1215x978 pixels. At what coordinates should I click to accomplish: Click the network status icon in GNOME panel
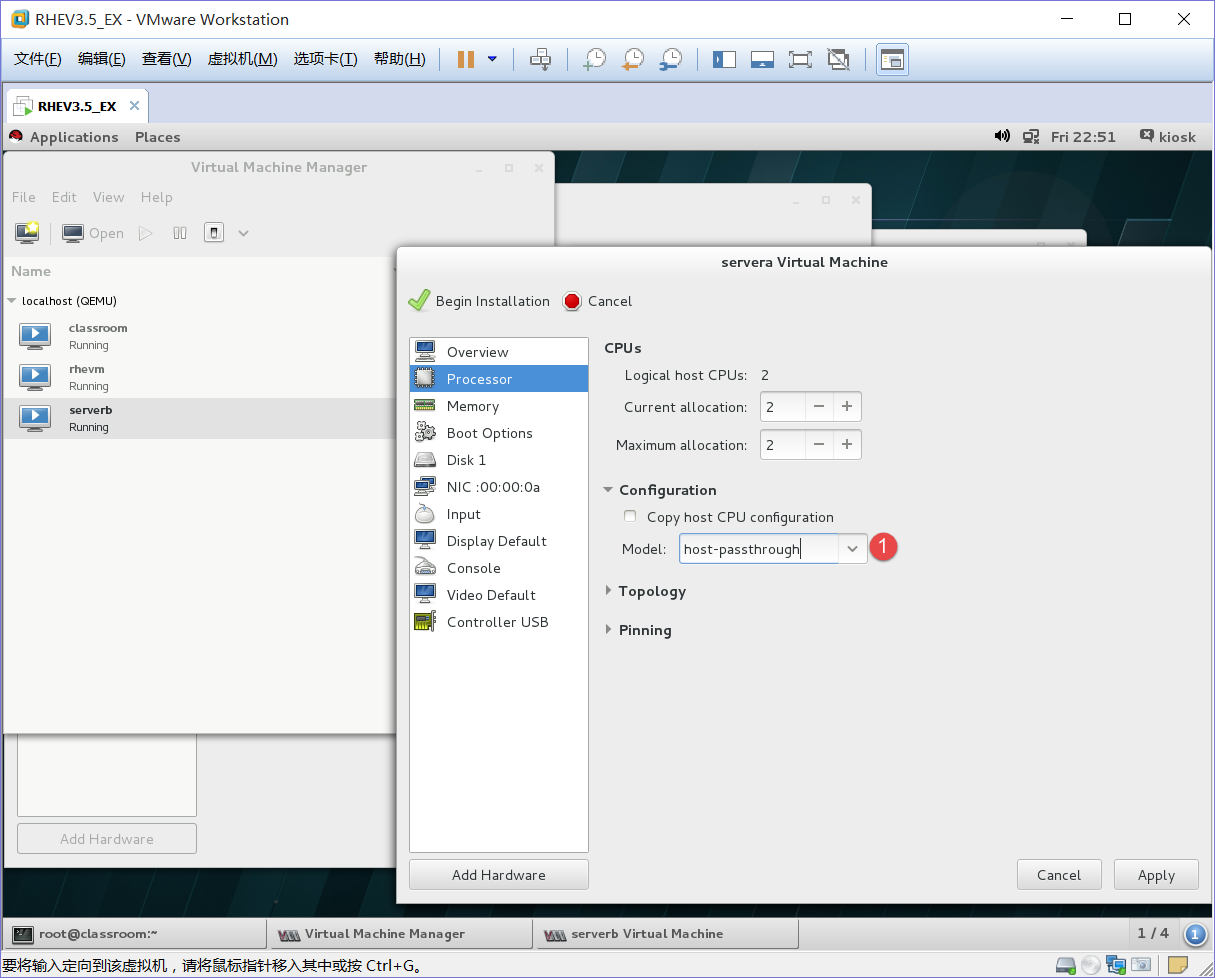[1031, 136]
